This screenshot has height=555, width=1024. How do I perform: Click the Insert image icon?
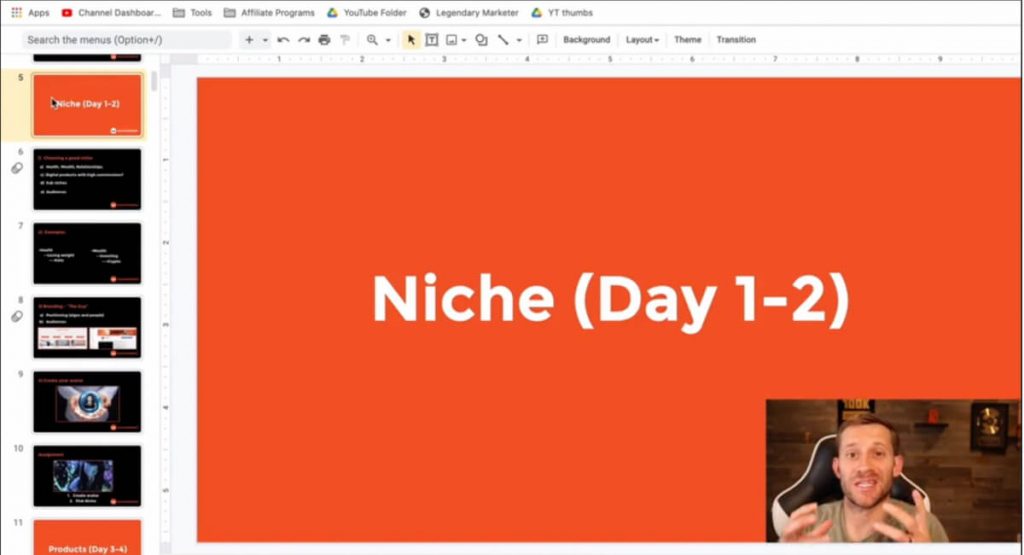tap(451, 40)
